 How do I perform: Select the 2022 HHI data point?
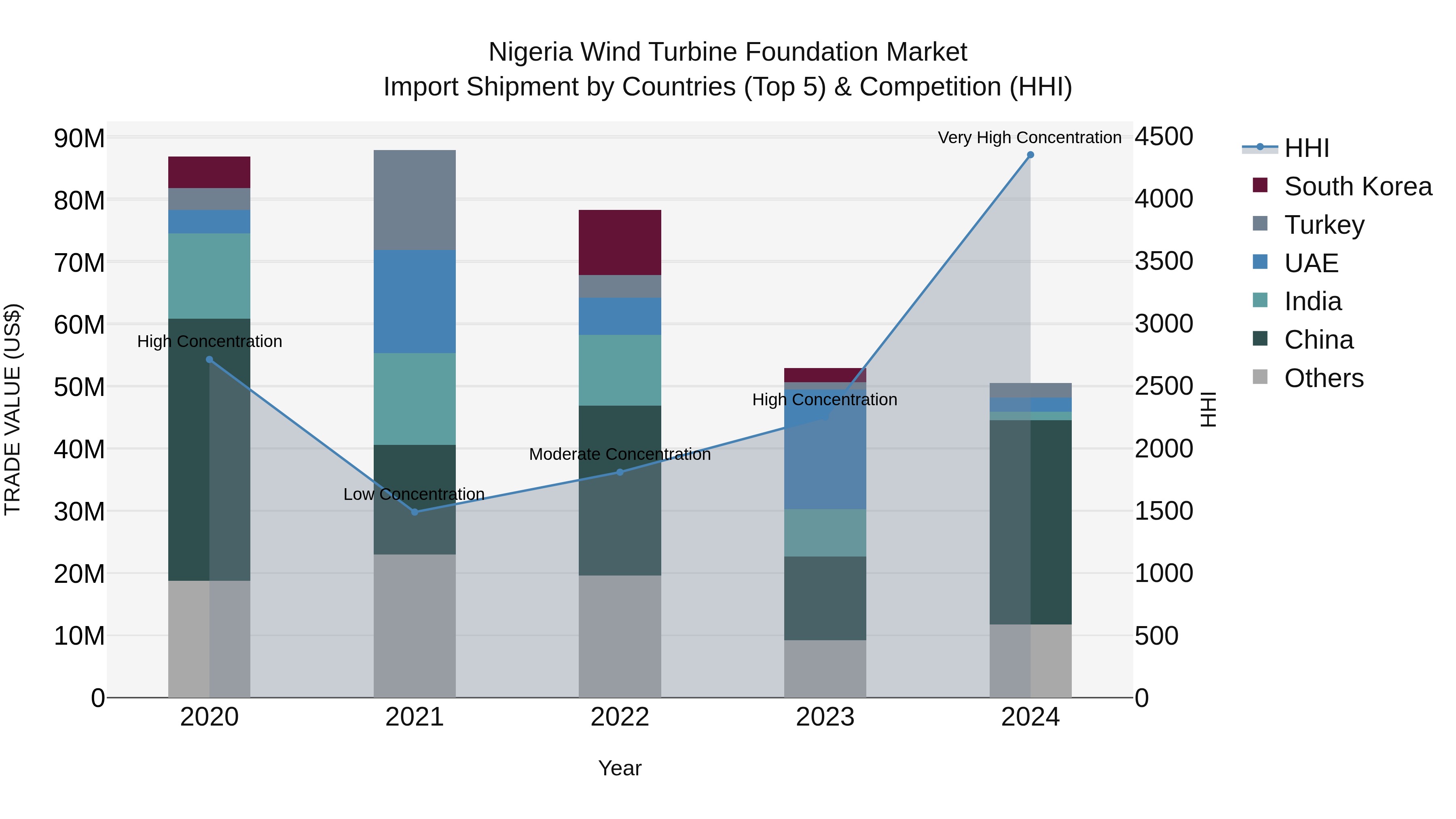pos(620,472)
